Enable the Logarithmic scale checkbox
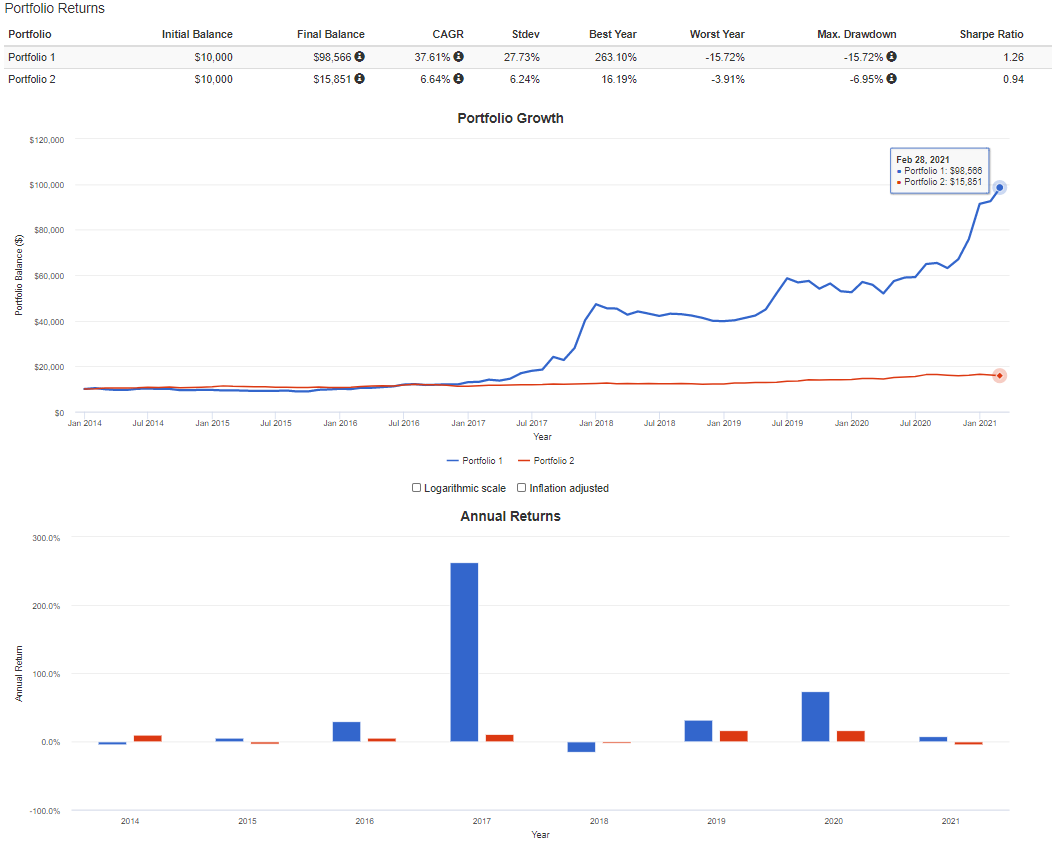The width and height of the screenshot is (1052, 842). point(417,488)
